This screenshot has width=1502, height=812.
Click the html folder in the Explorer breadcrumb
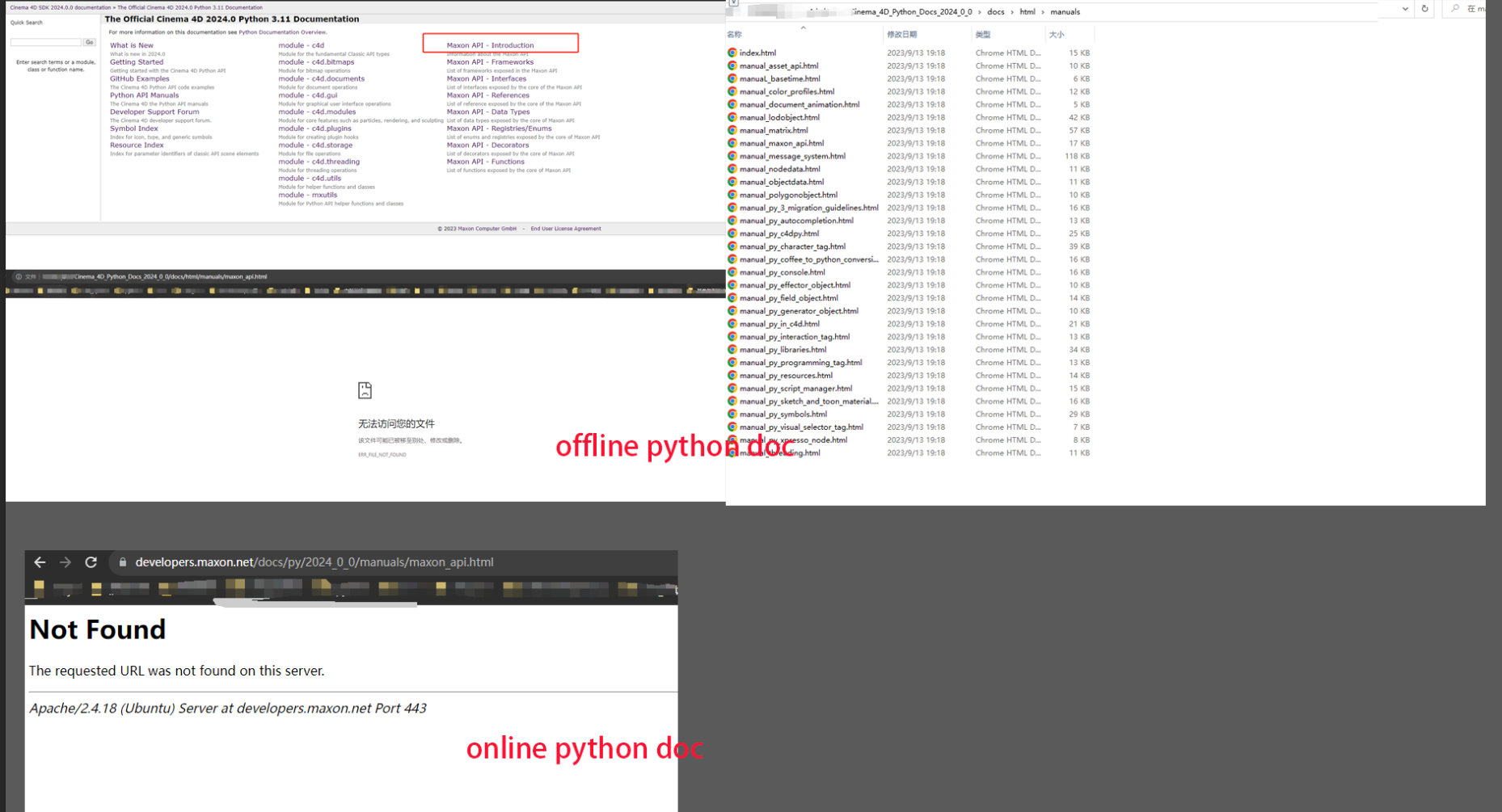point(1027,12)
